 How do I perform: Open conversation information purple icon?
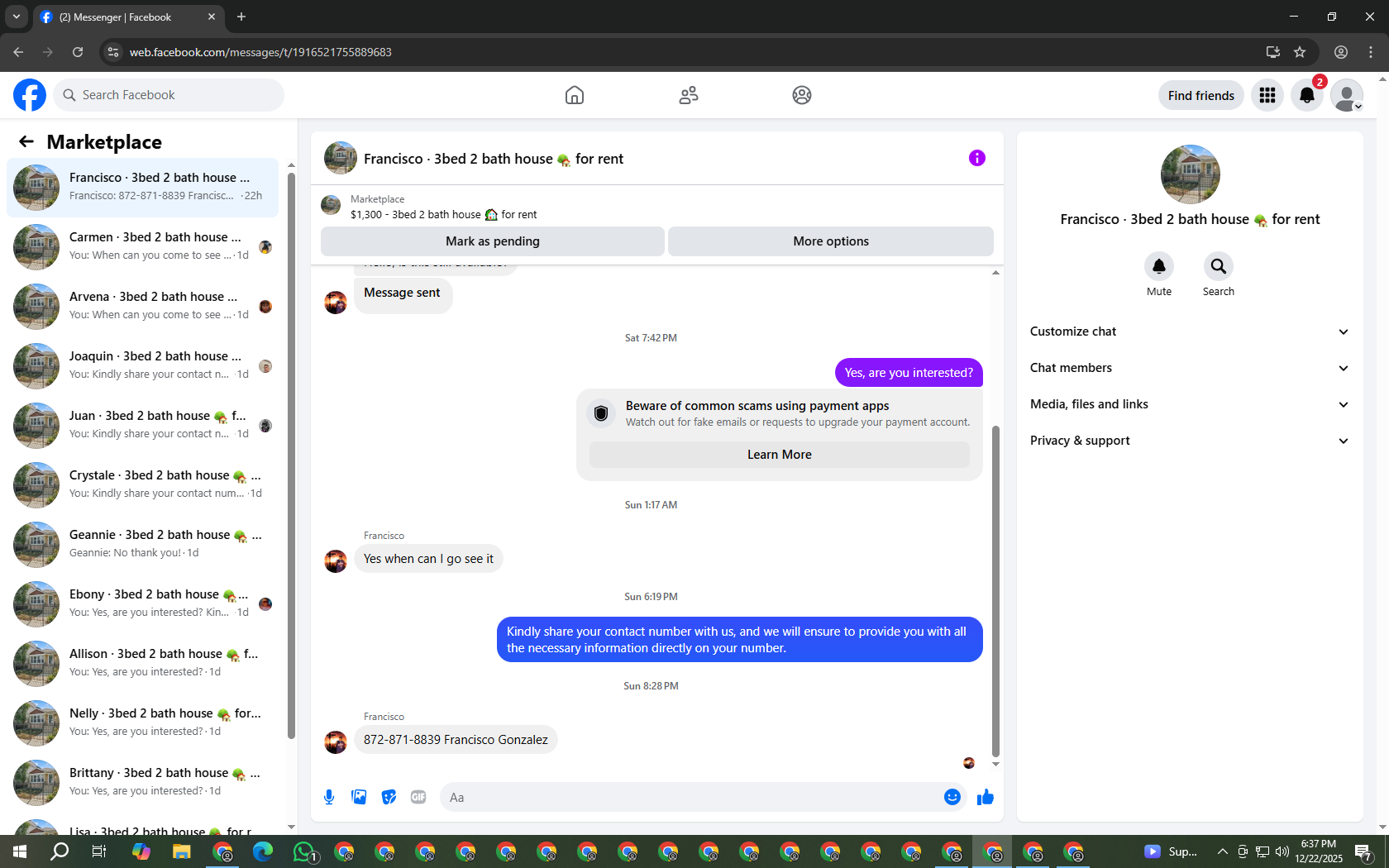click(977, 158)
